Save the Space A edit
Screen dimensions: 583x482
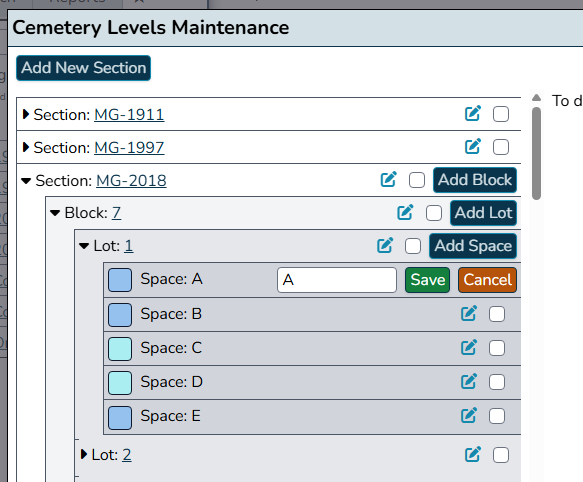tap(428, 280)
